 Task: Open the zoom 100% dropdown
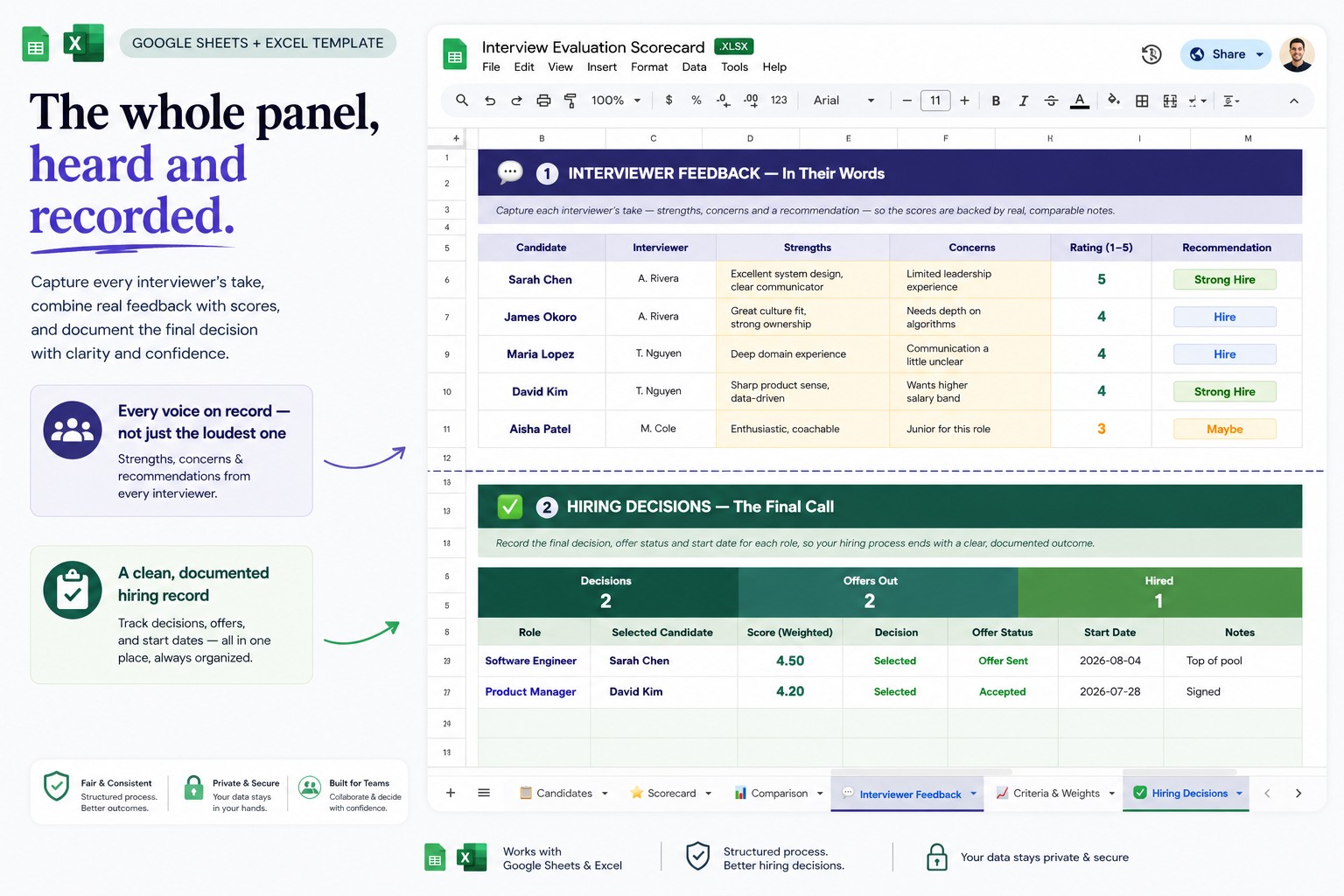click(616, 101)
